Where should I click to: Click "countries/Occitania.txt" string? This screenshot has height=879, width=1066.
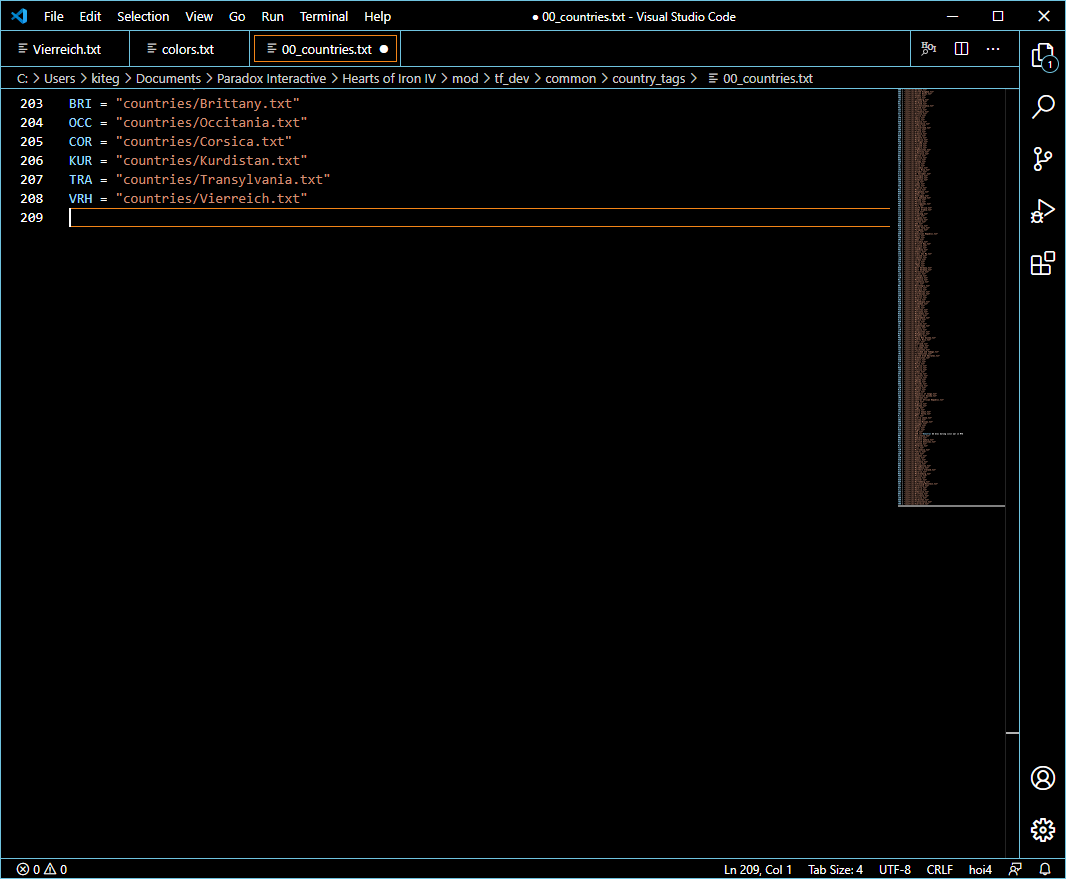point(211,122)
